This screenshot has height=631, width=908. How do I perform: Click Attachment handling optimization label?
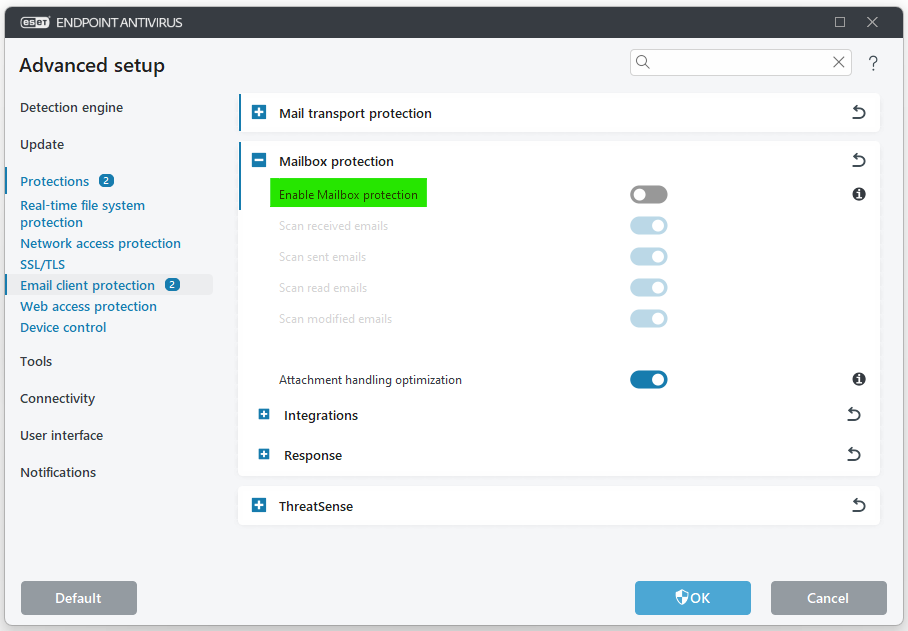click(370, 380)
